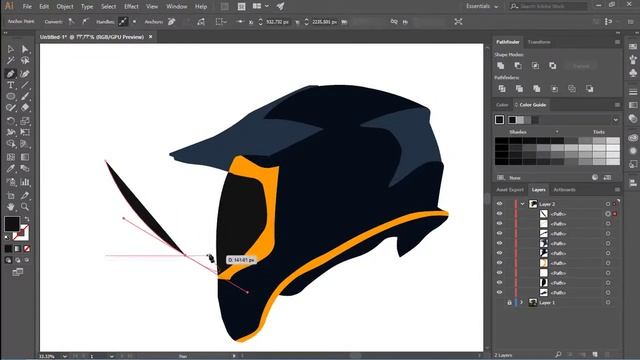Switch to the Transform tab
This screenshot has height=360, width=640.
pyautogui.click(x=539, y=42)
